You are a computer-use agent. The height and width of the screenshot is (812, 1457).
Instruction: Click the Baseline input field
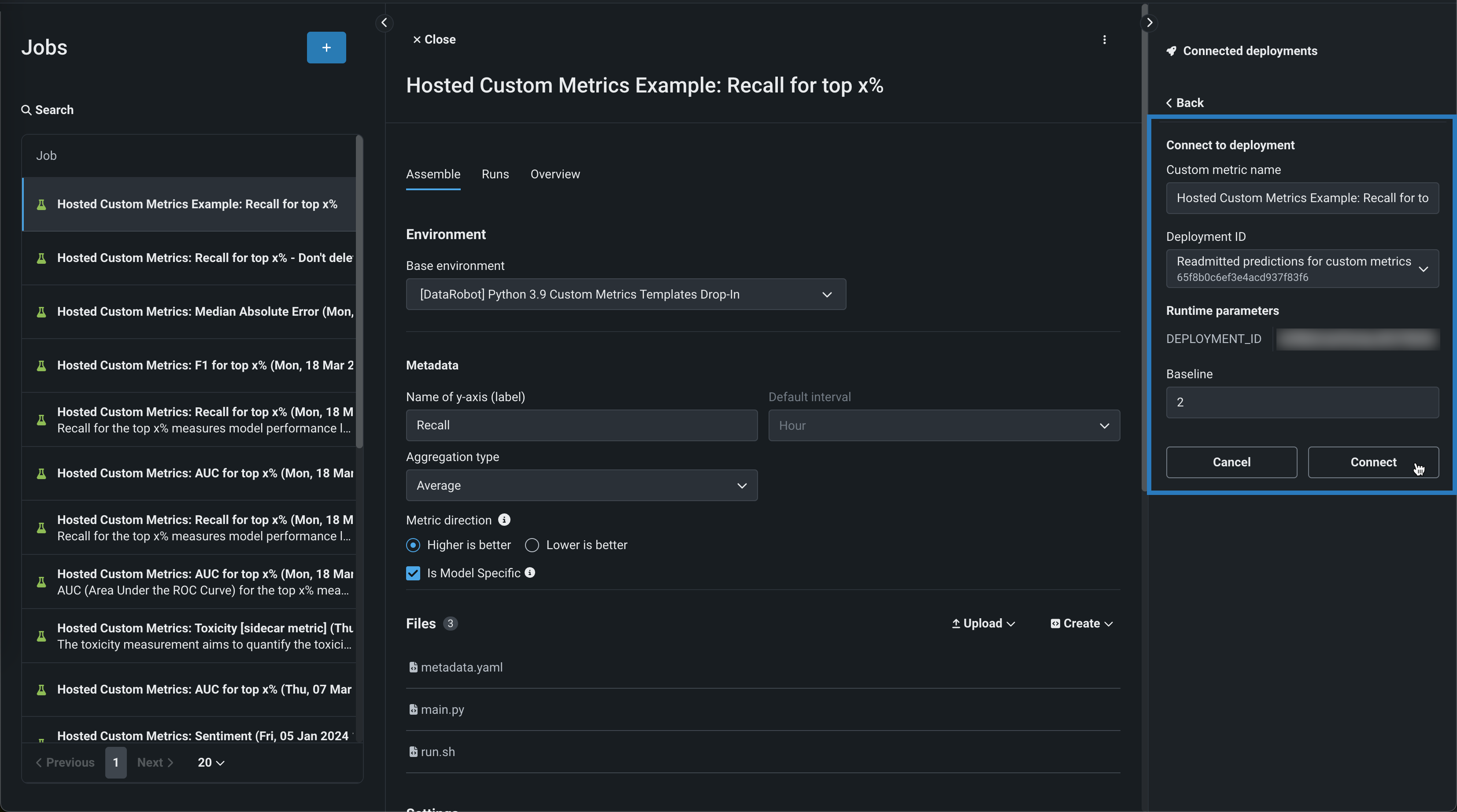pos(1302,402)
